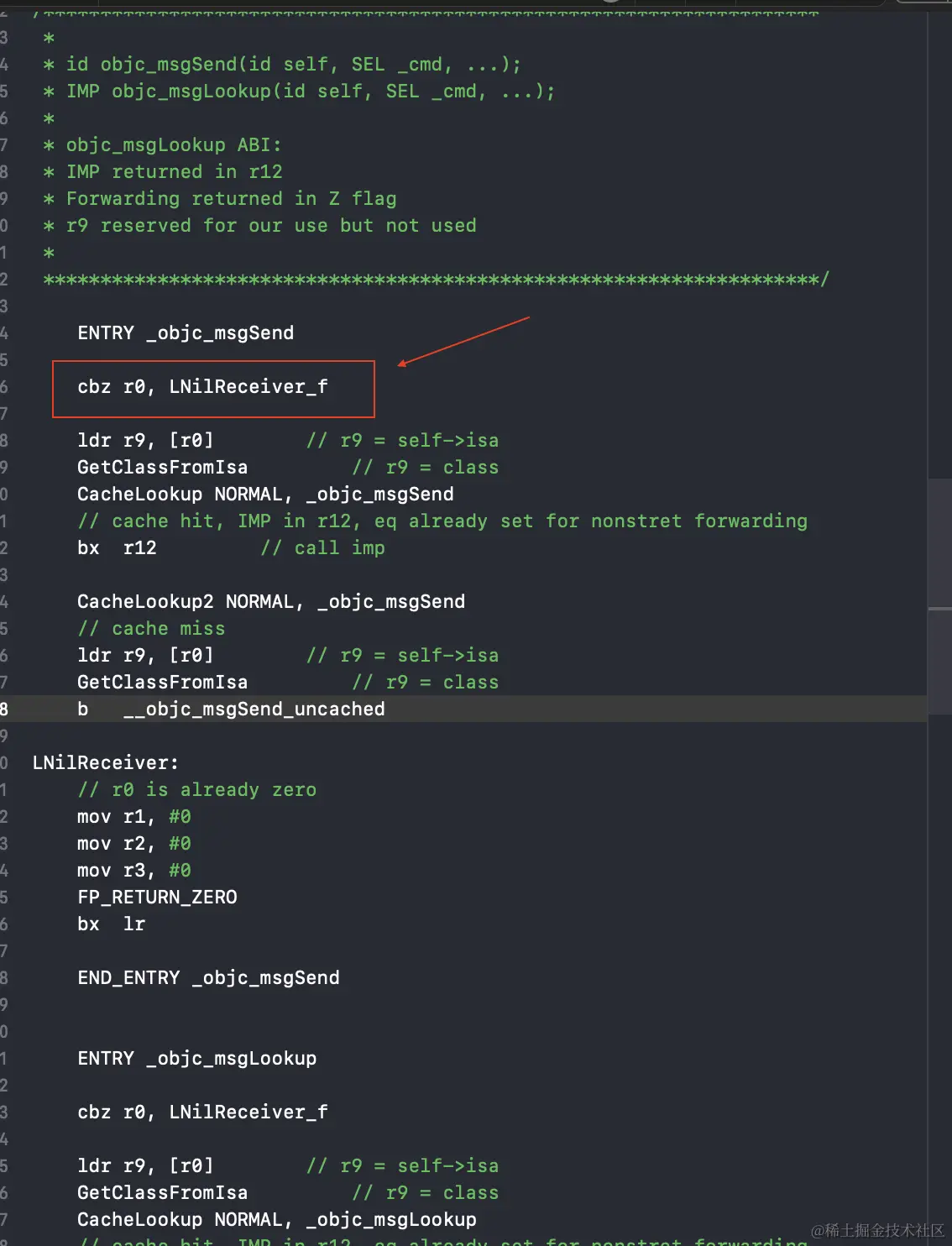Click the CacheLookup NORMAL, _objc_msgLookup line
Viewport: 952px width, 1246px height.
pyautogui.click(x=276, y=1220)
